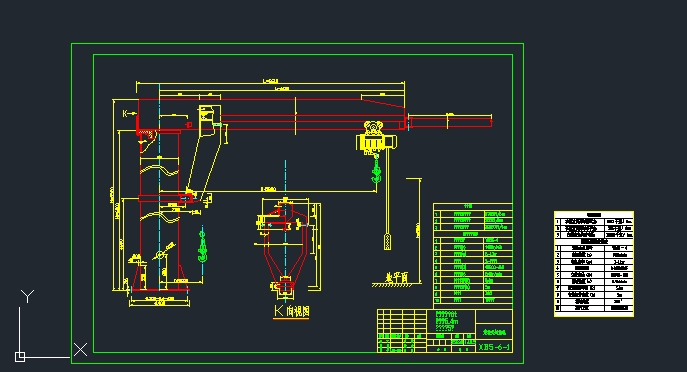Select the green hook below the hoist
The image size is (687, 372).
(376, 169)
